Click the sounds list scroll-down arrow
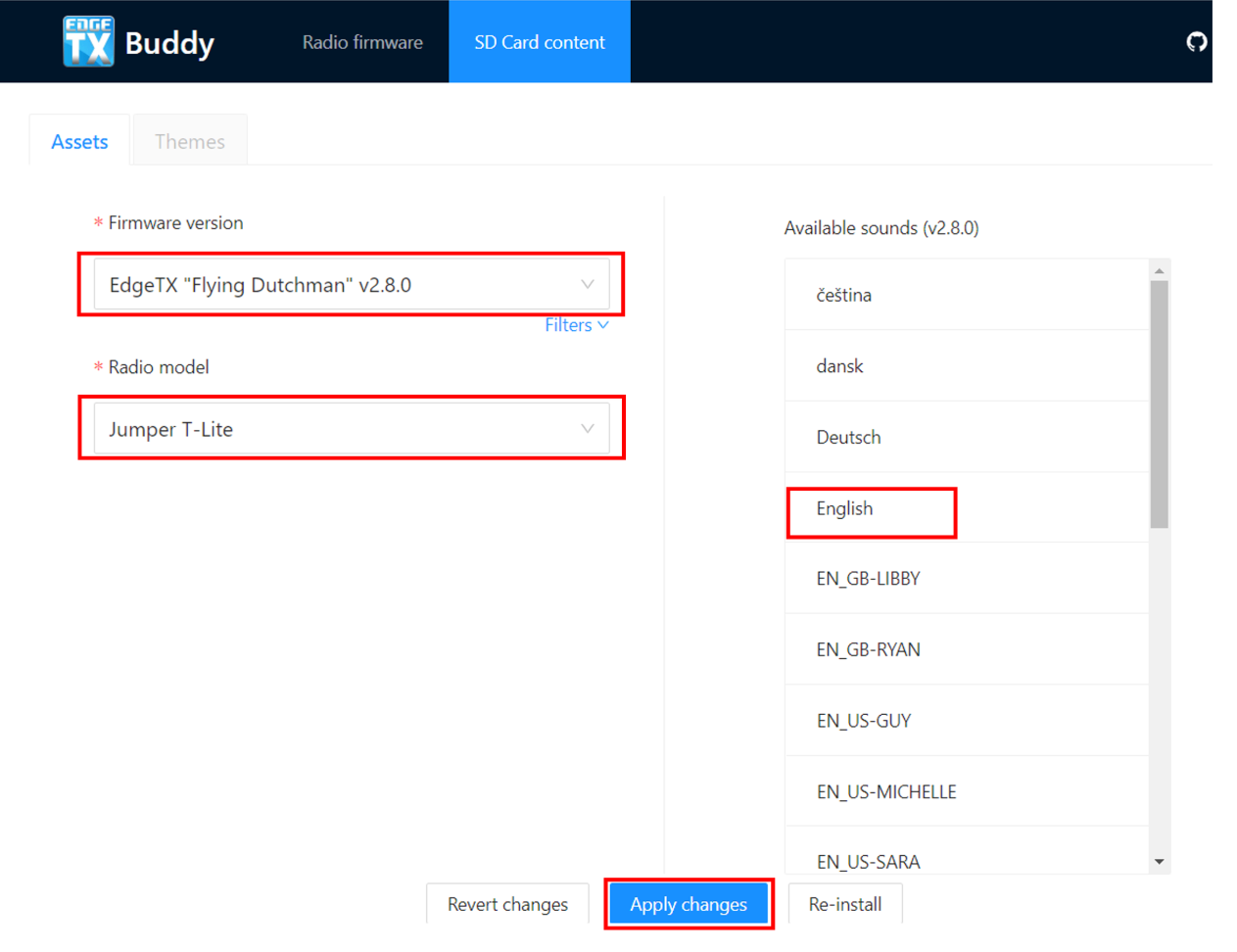This screenshot has width=1237, height=952. pyautogui.click(x=1160, y=862)
